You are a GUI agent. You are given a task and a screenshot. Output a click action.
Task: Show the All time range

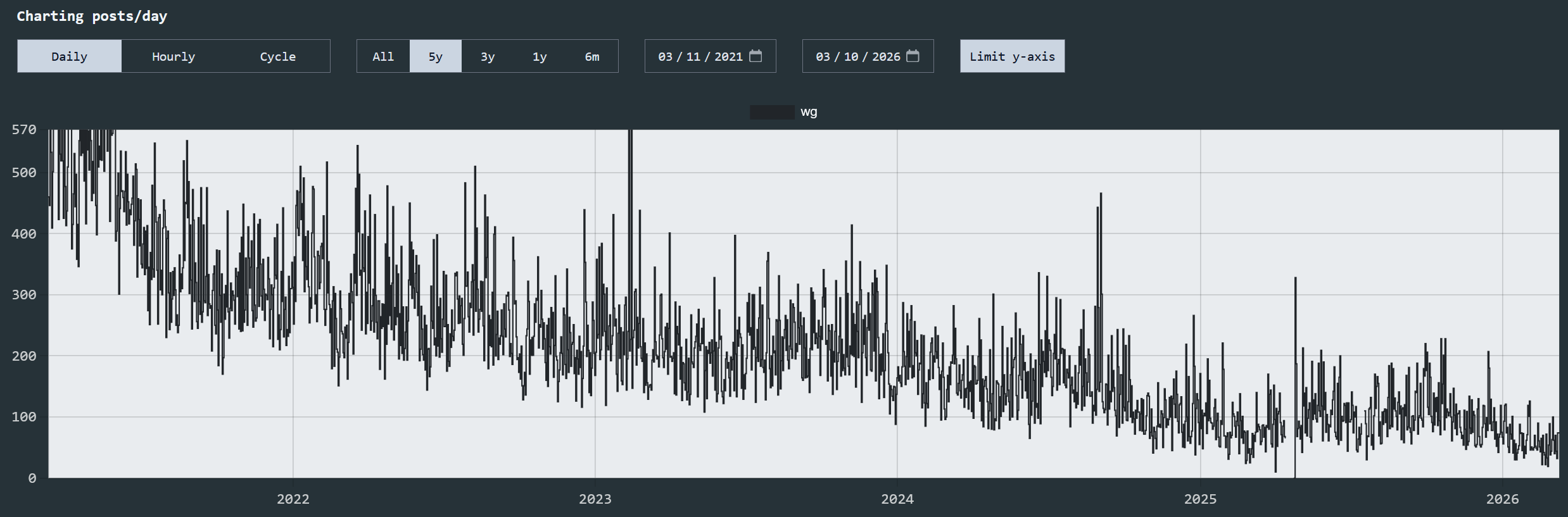(383, 56)
